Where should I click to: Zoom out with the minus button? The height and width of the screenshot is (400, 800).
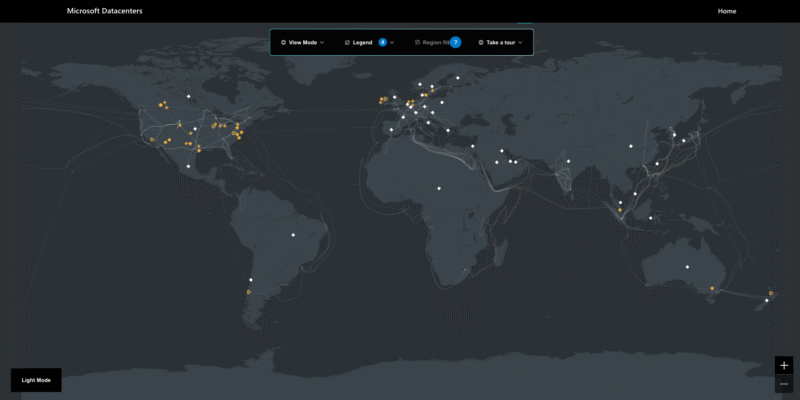point(784,384)
